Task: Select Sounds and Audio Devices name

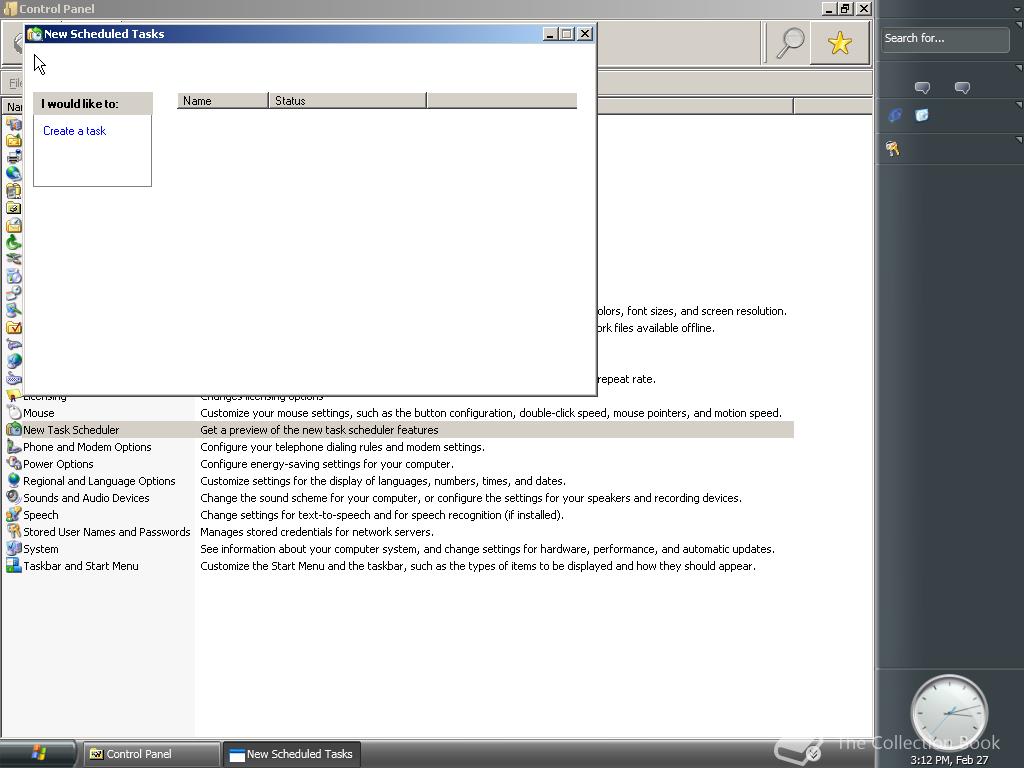Action: (x=86, y=498)
